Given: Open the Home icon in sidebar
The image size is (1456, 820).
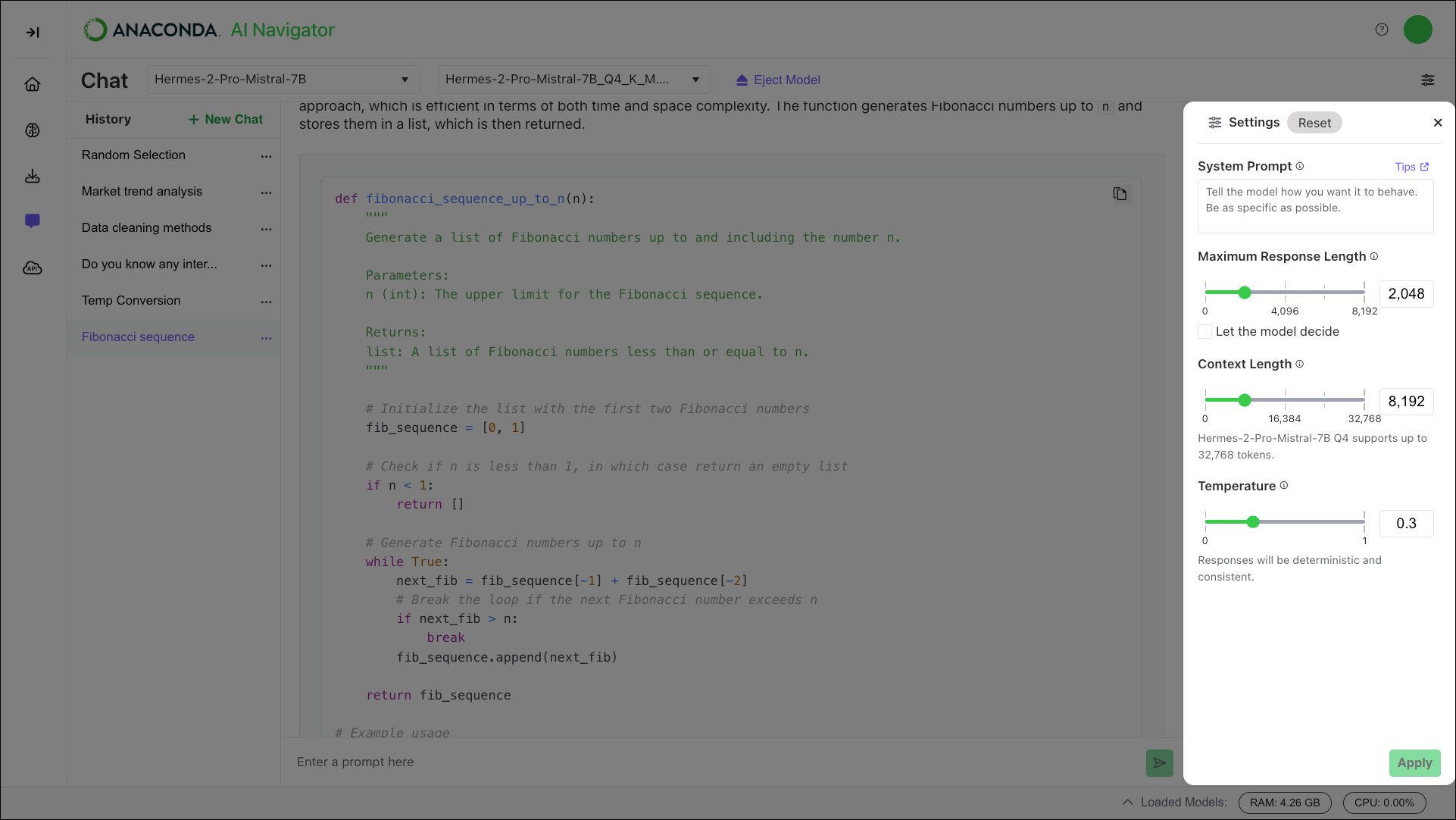Looking at the screenshot, I should tap(33, 84).
